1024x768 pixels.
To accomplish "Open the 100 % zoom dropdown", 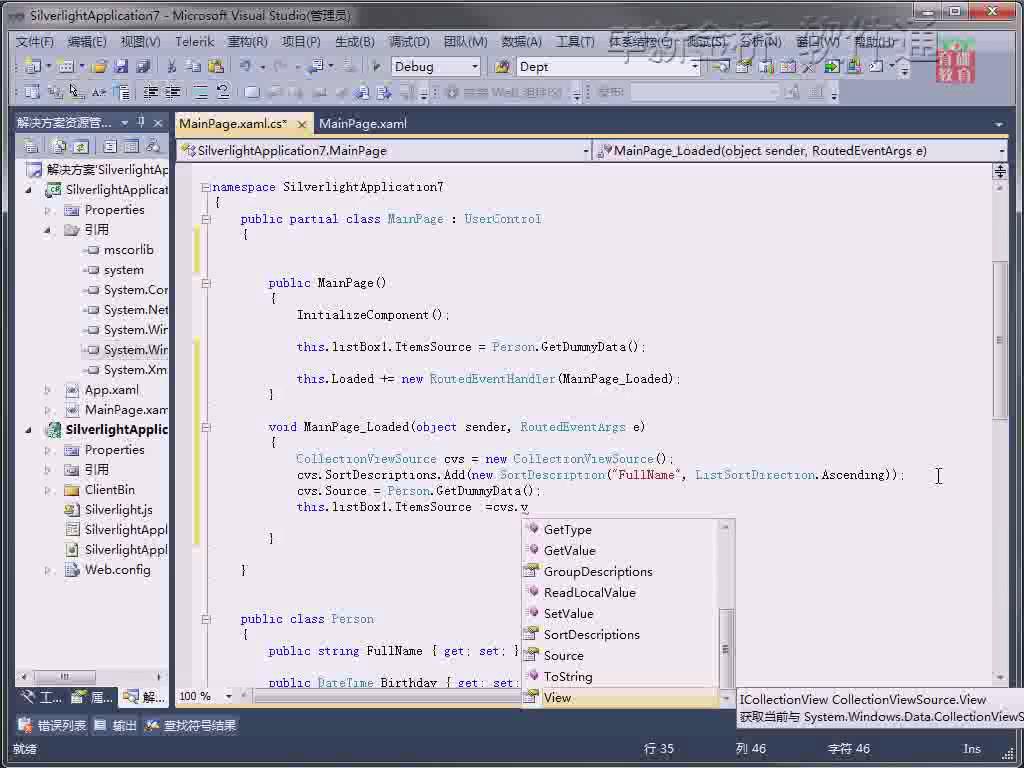I will (x=229, y=696).
